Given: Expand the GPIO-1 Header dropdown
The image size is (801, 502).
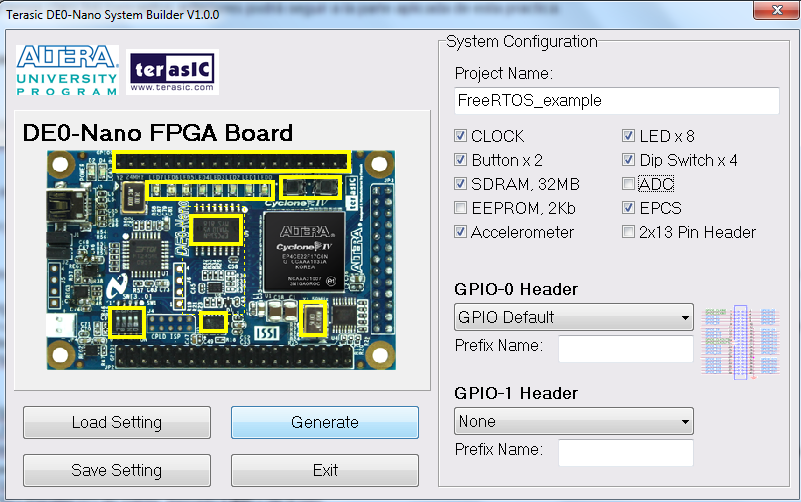Looking at the screenshot, I should tap(574, 421).
